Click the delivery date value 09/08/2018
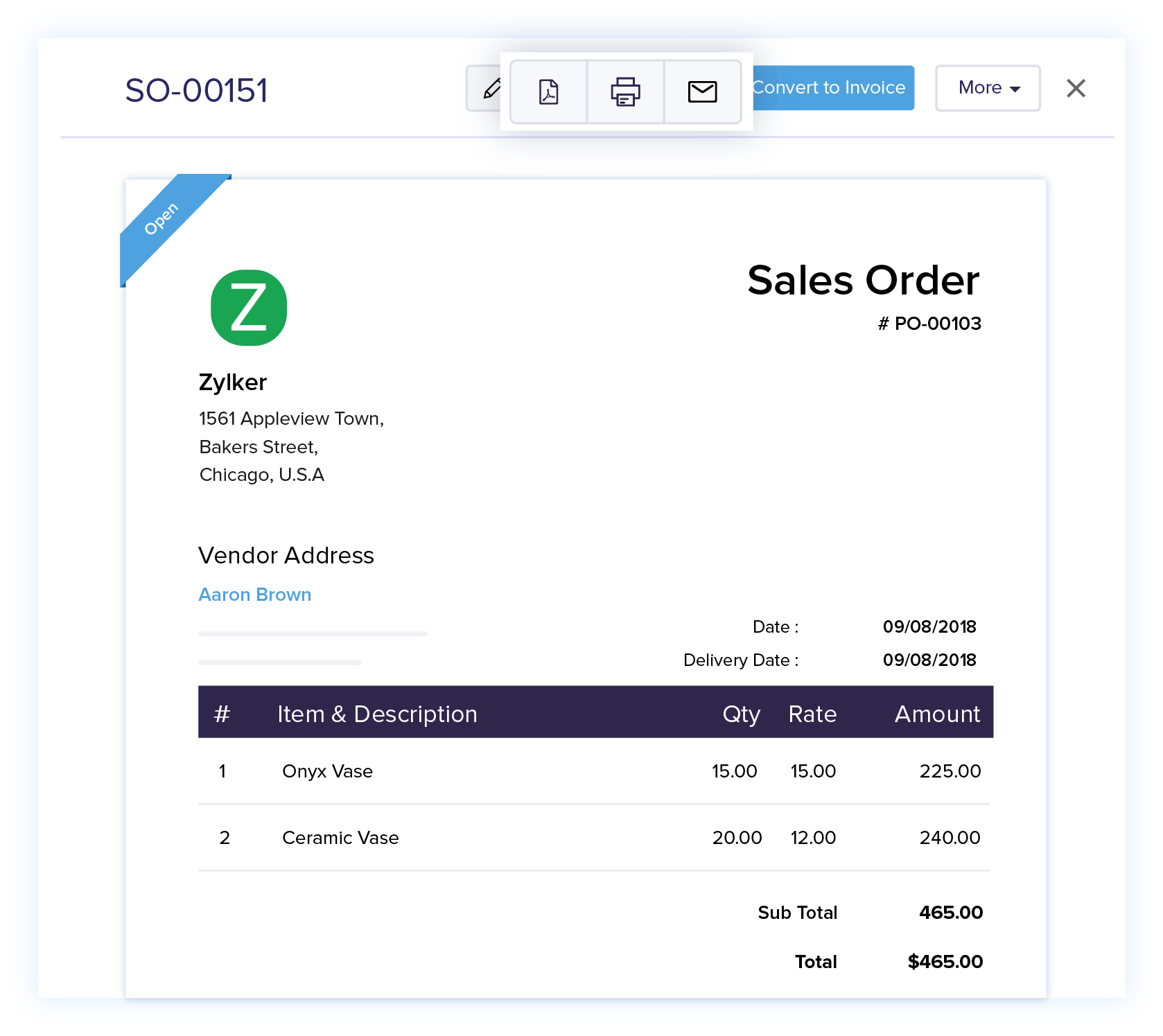1163x1036 pixels. pos(929,660)
